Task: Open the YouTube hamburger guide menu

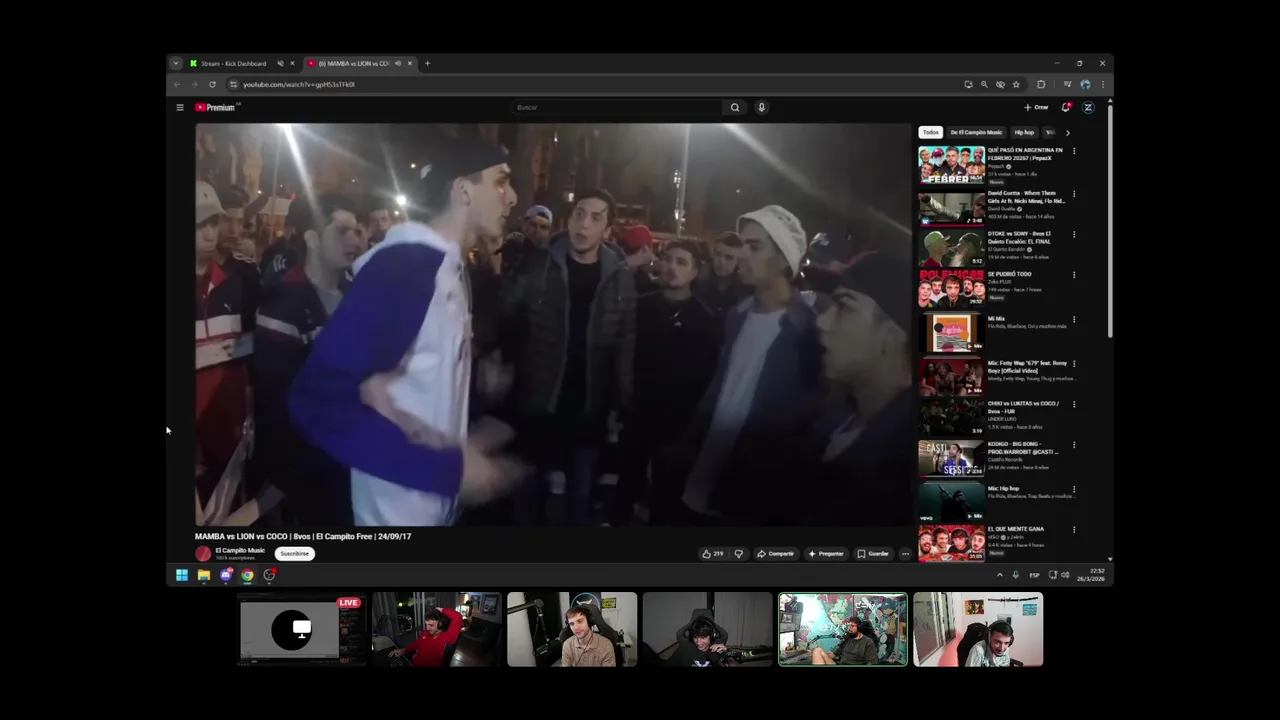Action: pos(180,107)
